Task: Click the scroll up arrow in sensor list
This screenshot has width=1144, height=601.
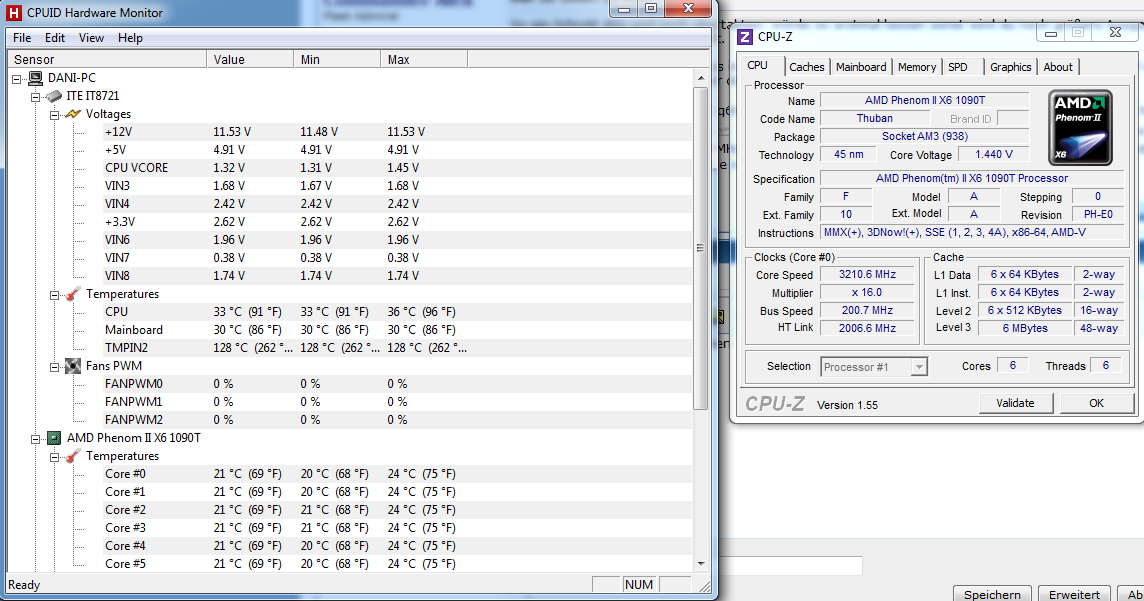Action: pyautogui.click(x=700, y=78)
